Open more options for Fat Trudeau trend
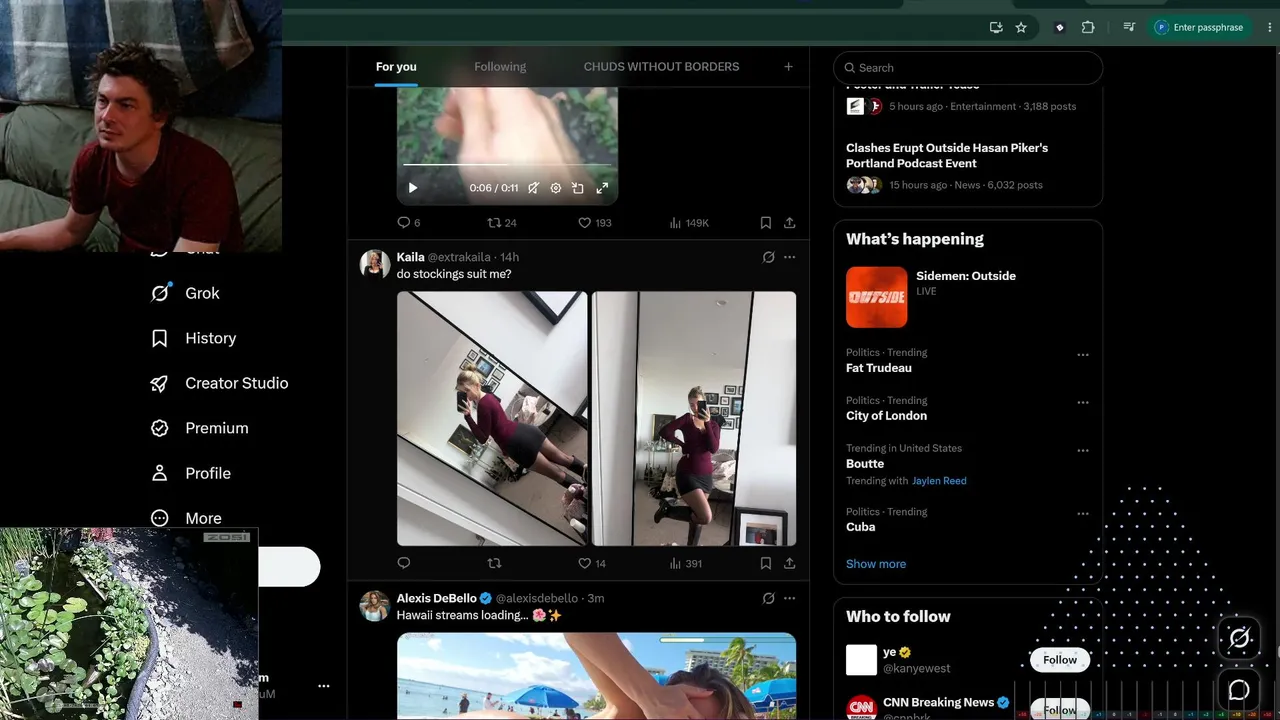This screenshot has width=1280, height=720. click(x=1082, y=355)
